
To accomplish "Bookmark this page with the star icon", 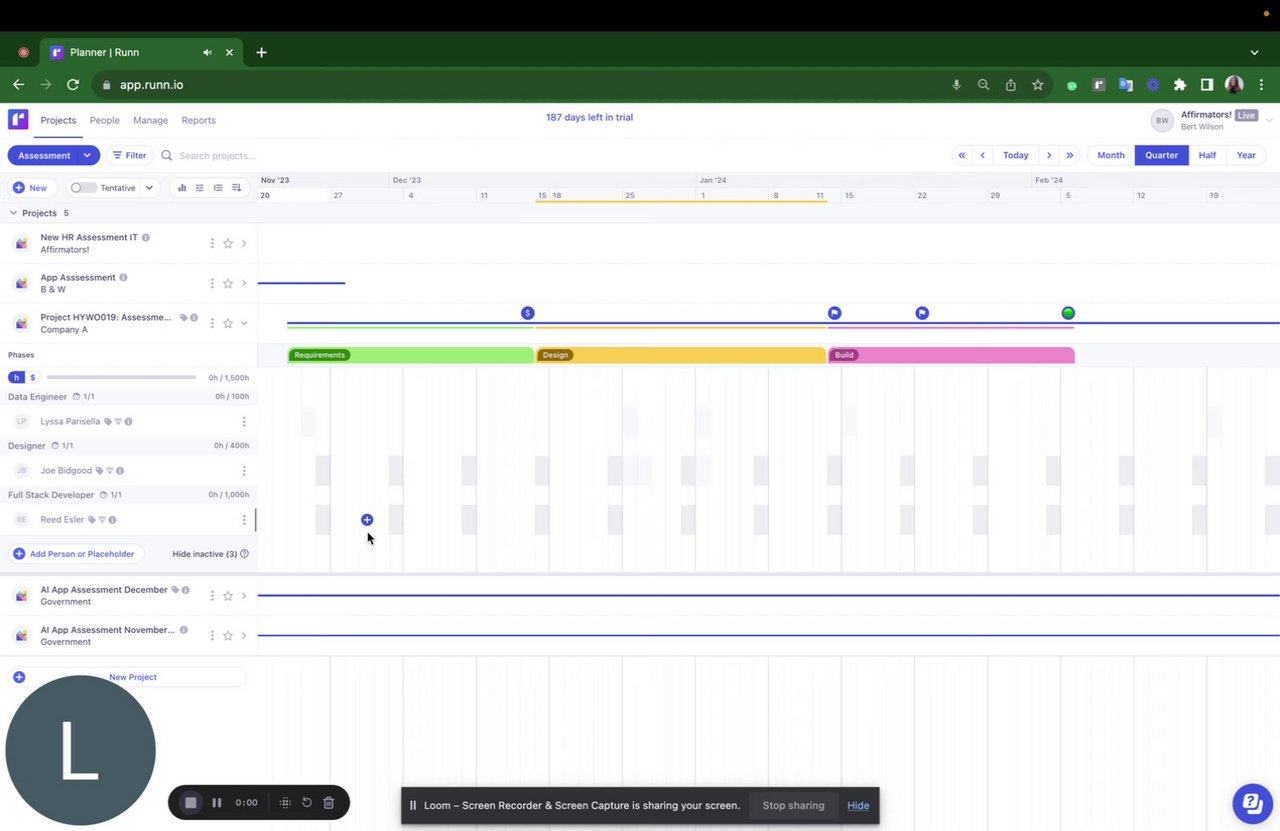I will pos(1038,85).
